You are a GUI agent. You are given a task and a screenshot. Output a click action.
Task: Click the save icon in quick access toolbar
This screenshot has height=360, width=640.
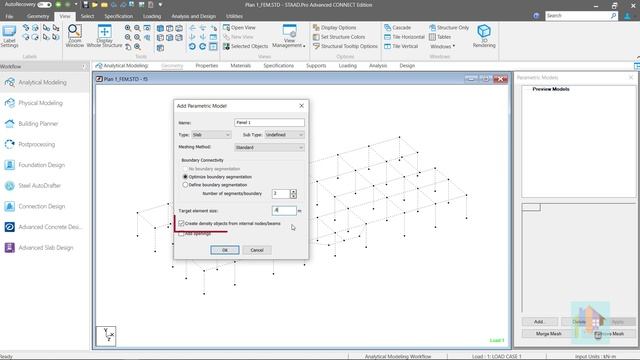click(x=85, y=5)
